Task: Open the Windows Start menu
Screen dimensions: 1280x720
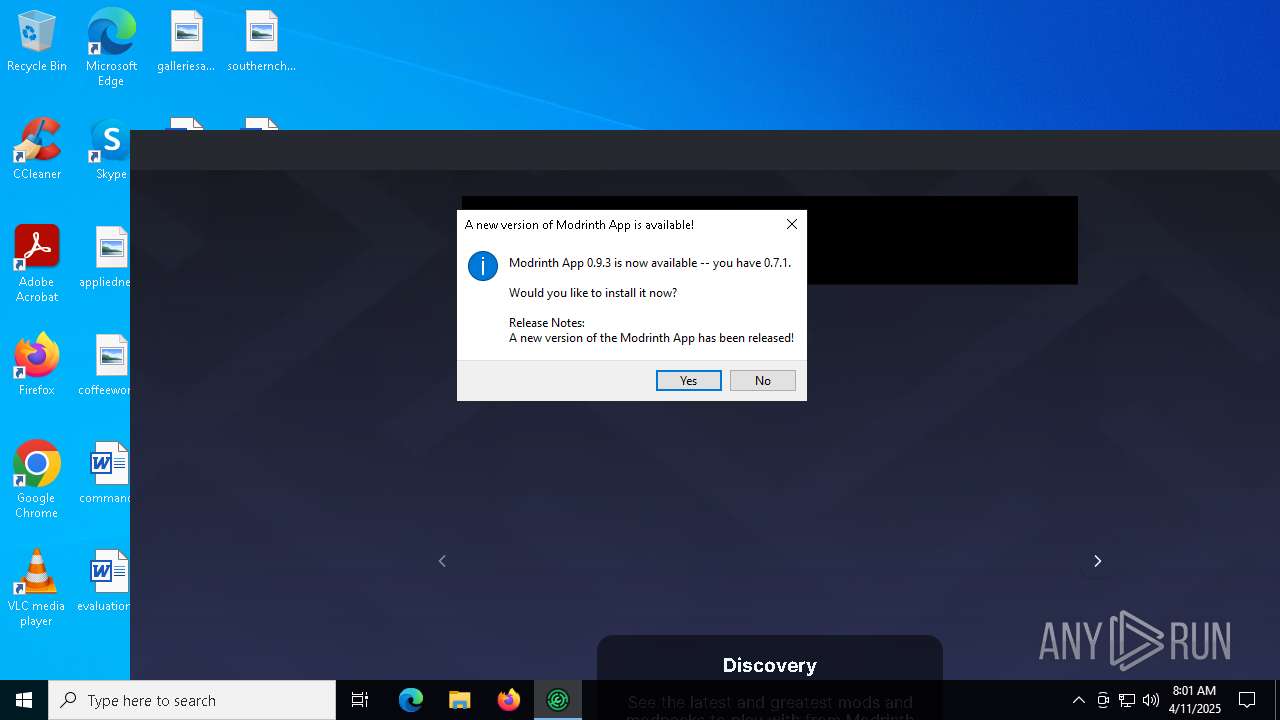Action: coord(24,700)
